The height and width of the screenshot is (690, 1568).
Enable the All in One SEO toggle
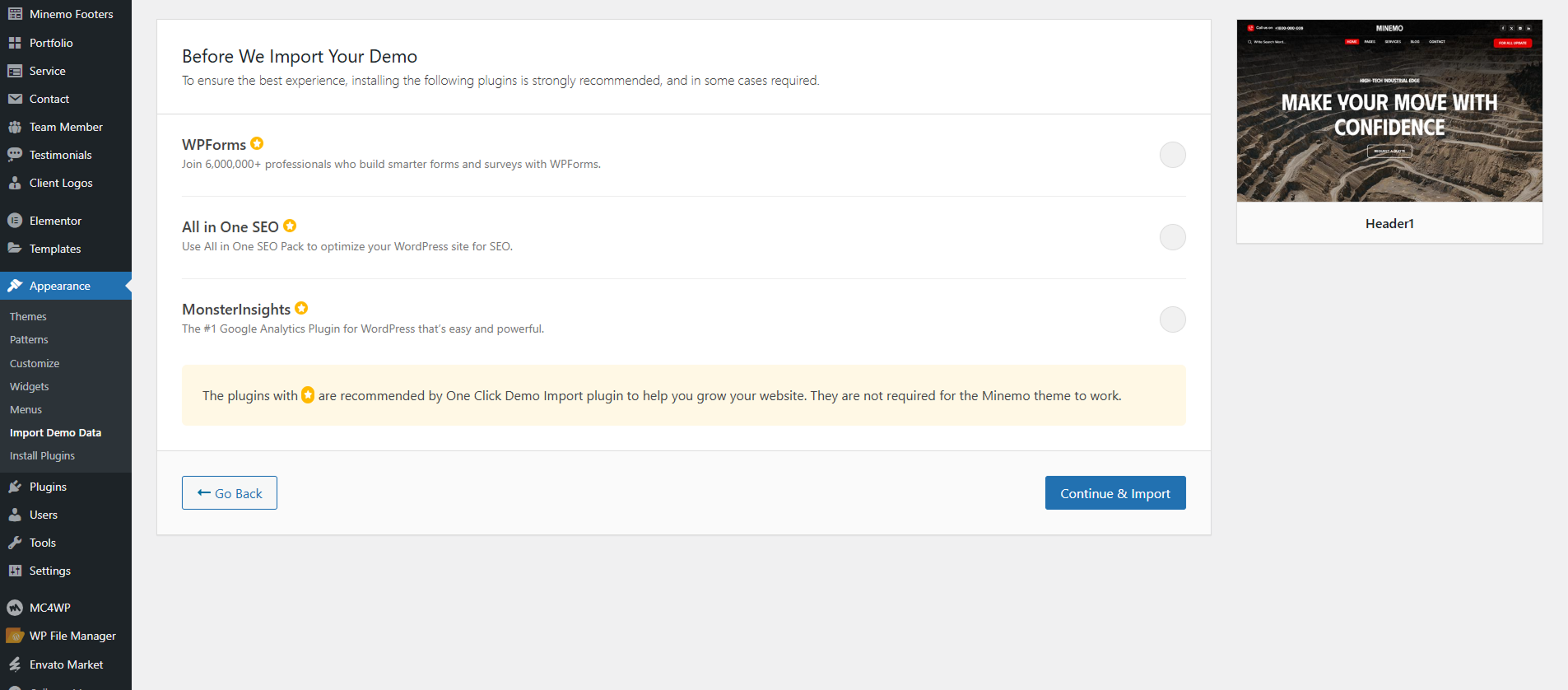tap(1172, 237)
